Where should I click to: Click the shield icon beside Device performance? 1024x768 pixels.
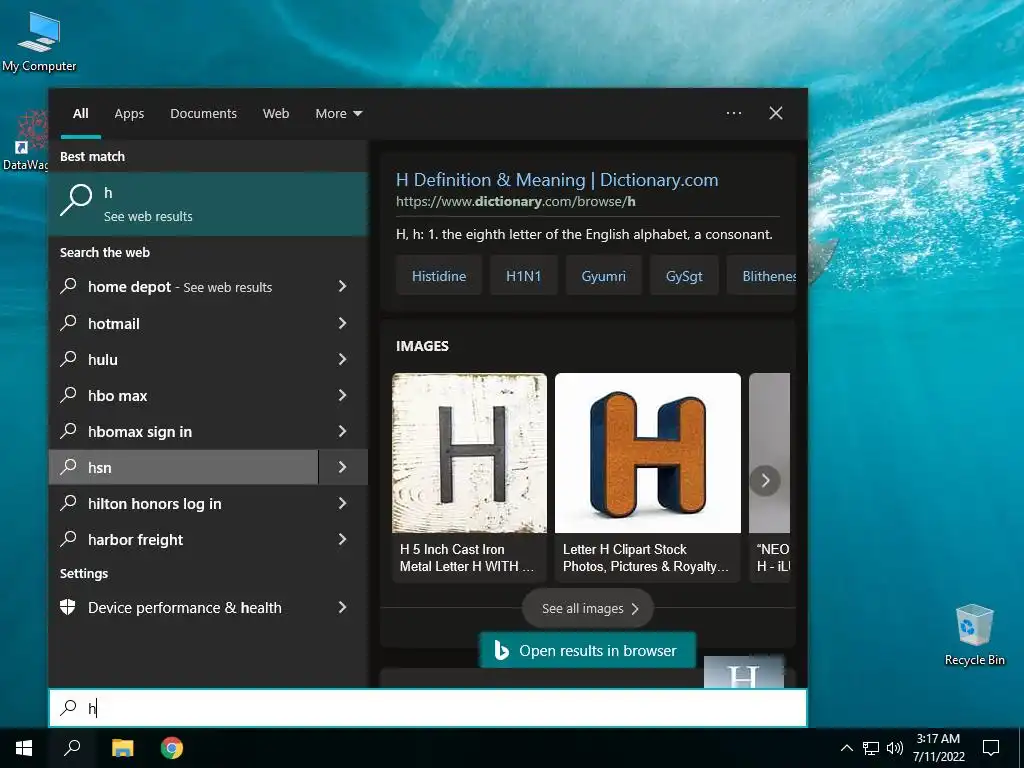tap(67, 607)
